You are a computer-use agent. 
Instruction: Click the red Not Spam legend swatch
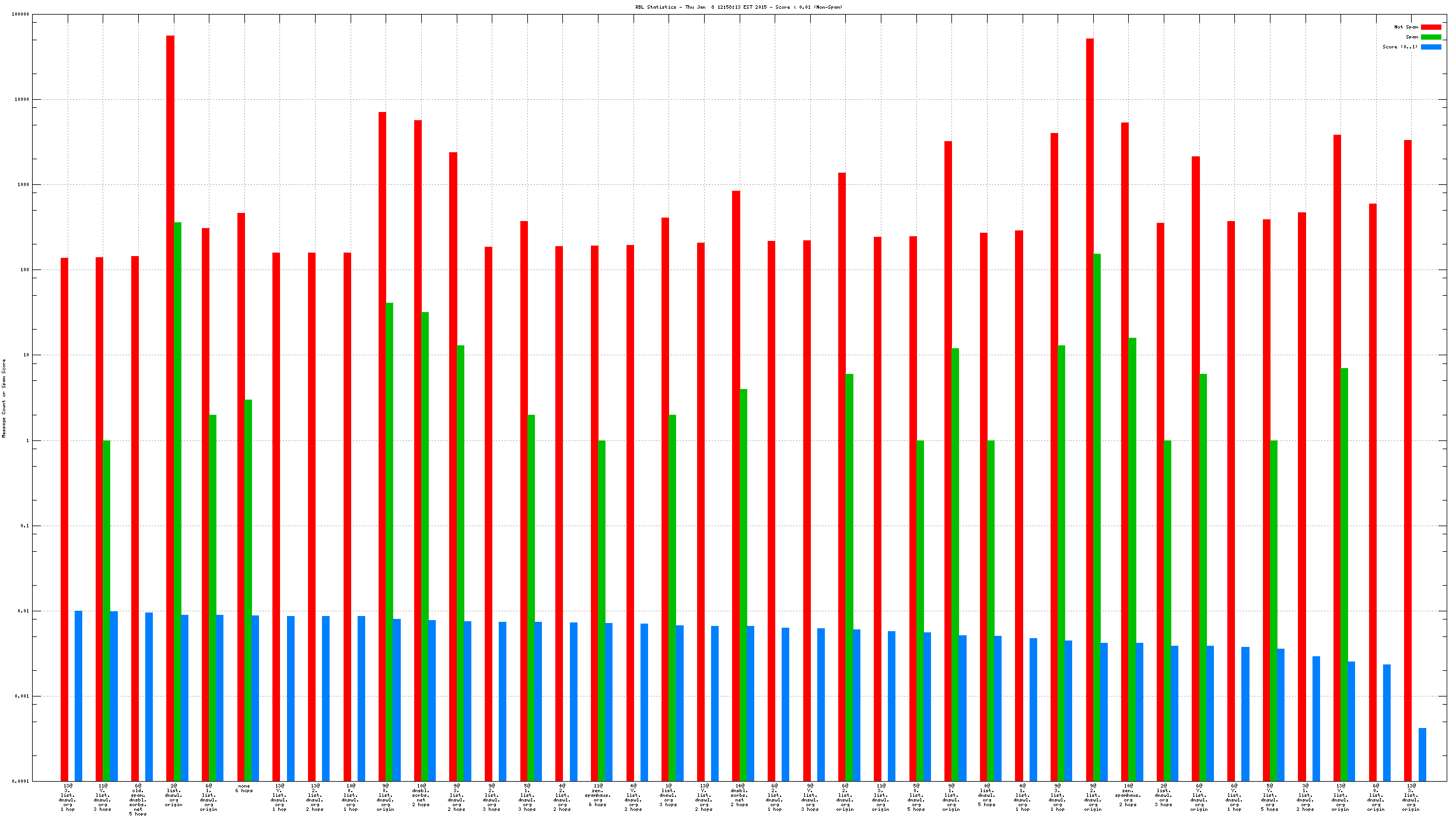point(1430,27)
